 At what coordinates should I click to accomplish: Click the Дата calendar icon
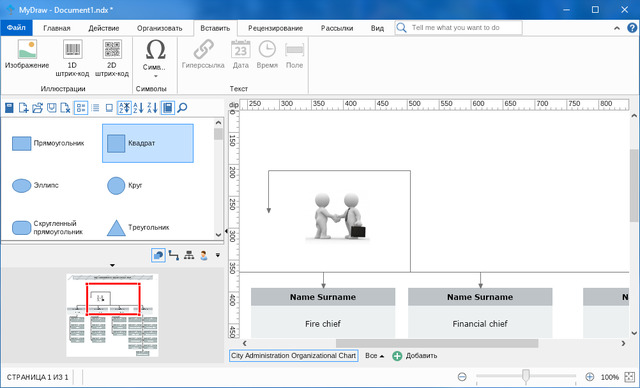coord(240,49)
